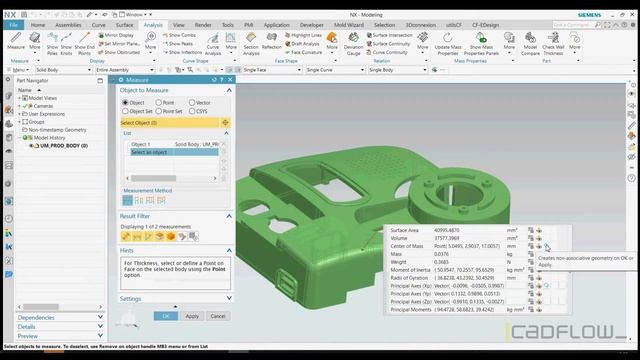The height and width of the screenshot is (360, 640).
Task: Click Cancel in Measure dialog
Action: tap(218, 316)
